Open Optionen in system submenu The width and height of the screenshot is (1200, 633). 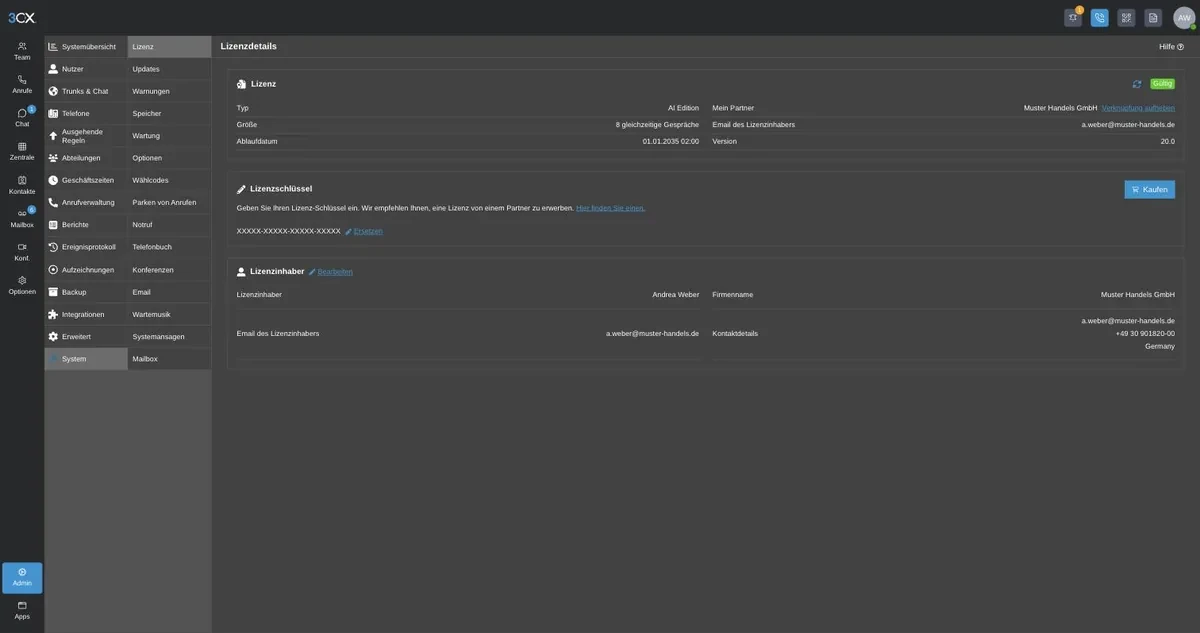169,158
